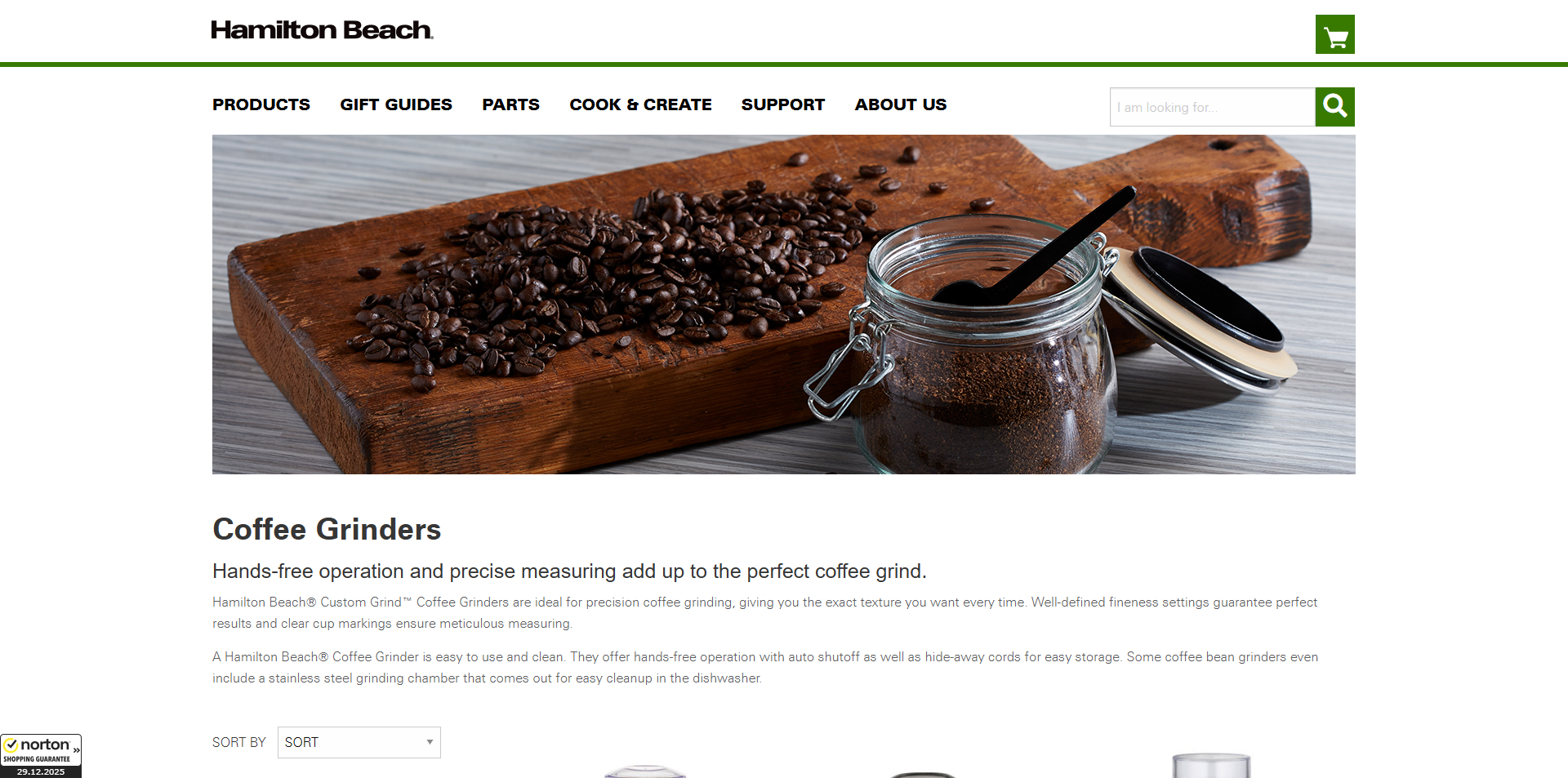This screenshot has height=778, width=1568.
Task: Click the clear-lid grinder product thumbnail
Action: point(645,771)
